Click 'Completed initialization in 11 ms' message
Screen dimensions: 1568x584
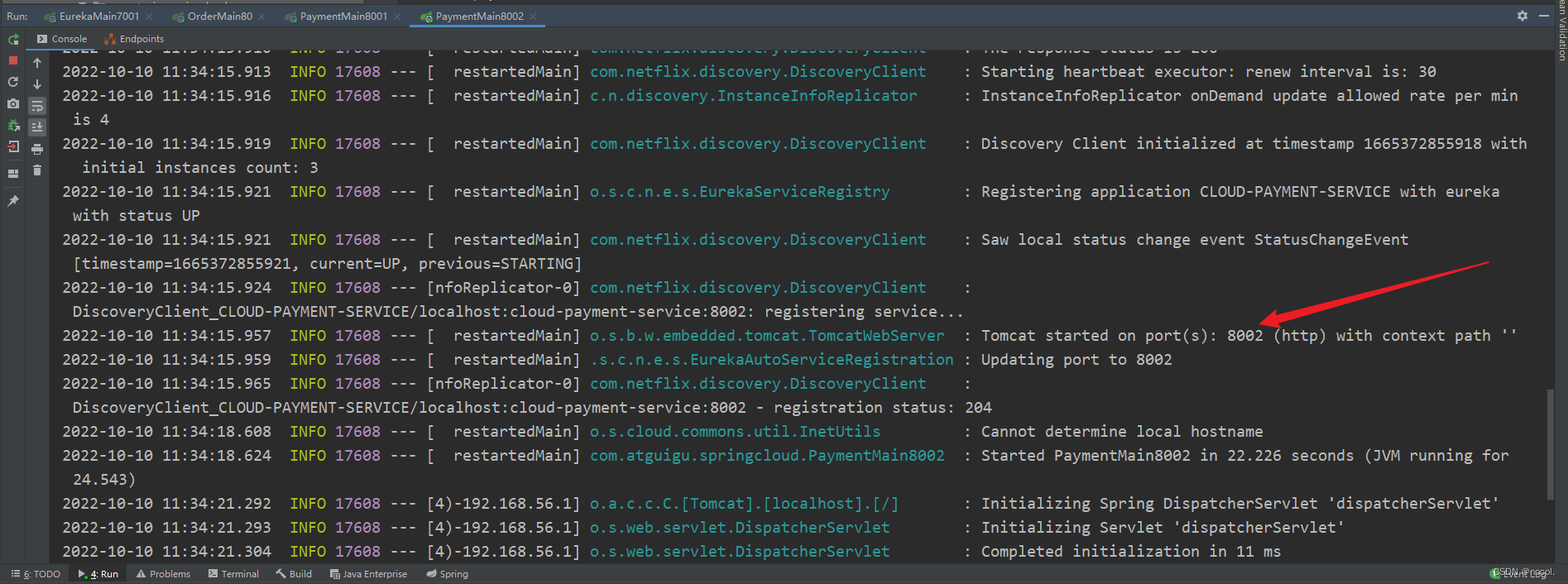coord(1131,552)
